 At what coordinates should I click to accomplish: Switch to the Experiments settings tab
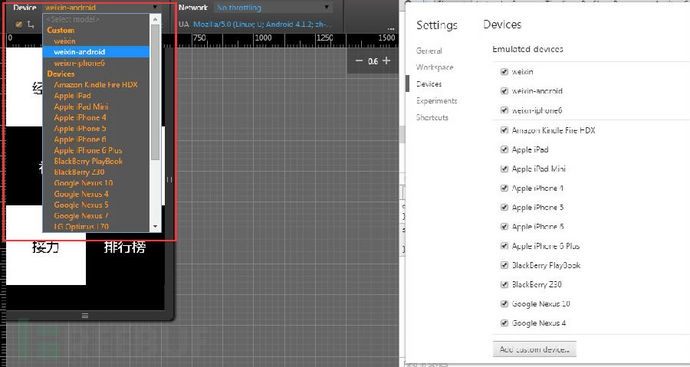[437, 101]
